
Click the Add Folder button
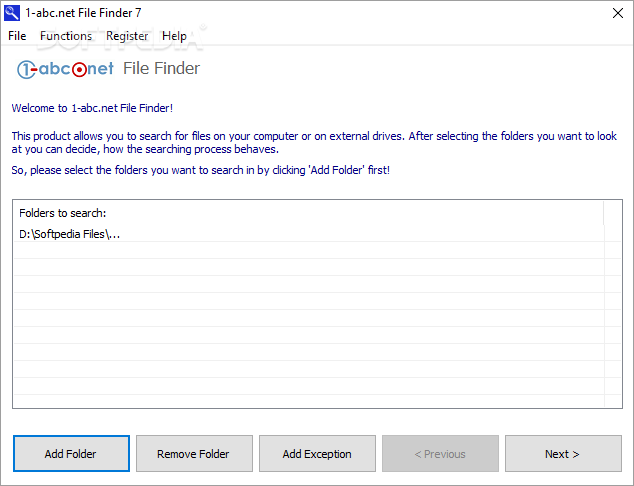(x=71, y=454)
